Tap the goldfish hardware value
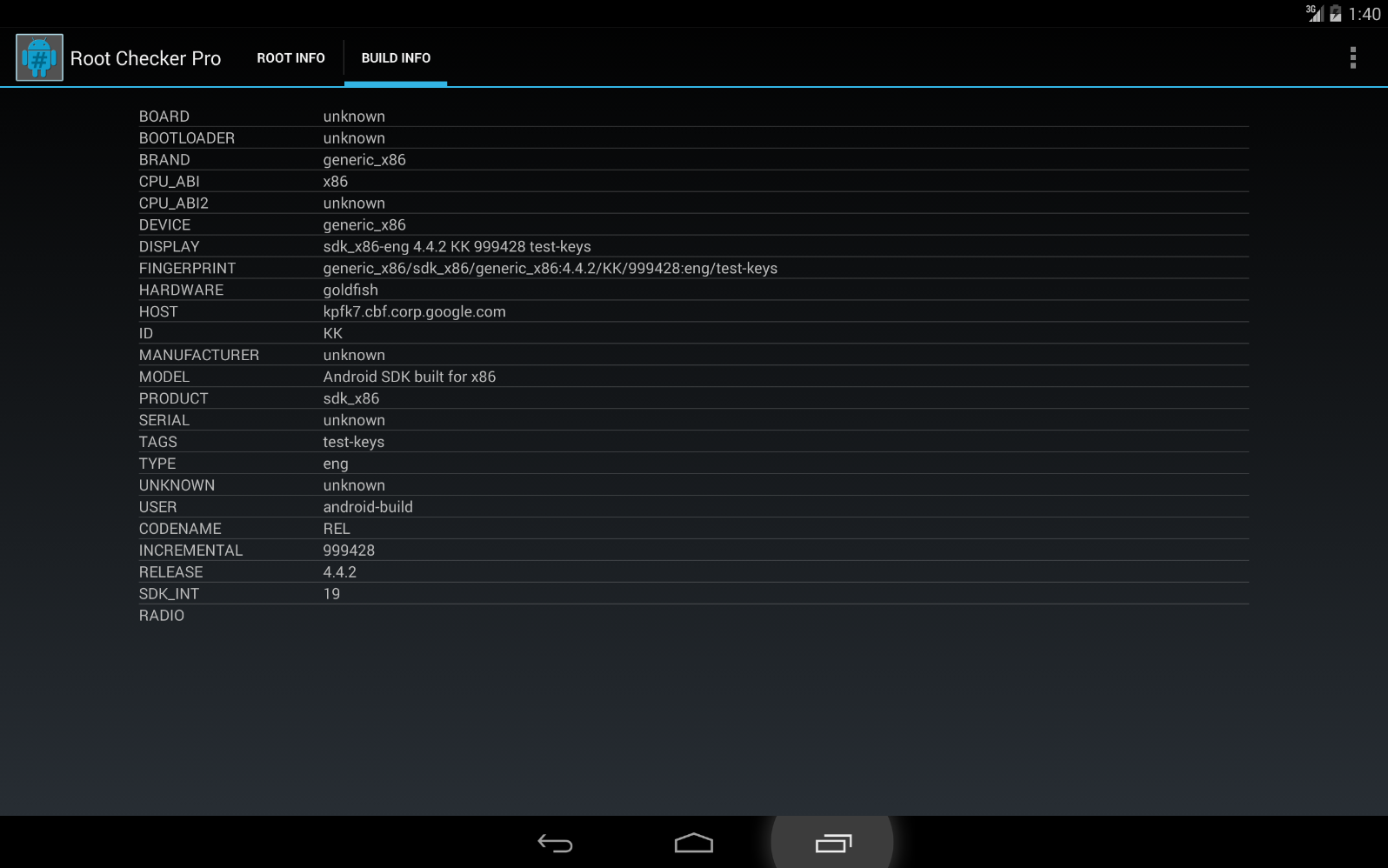 [x=350, y=290]
